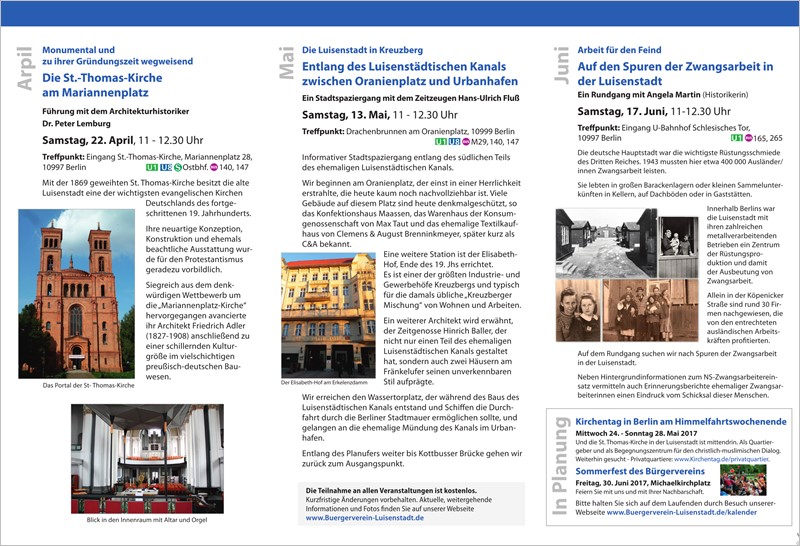800x546 pixels.
Task: Click the U1 icon under Schlesisches Tor Treffpunkt
Action: tap(736, 138)
